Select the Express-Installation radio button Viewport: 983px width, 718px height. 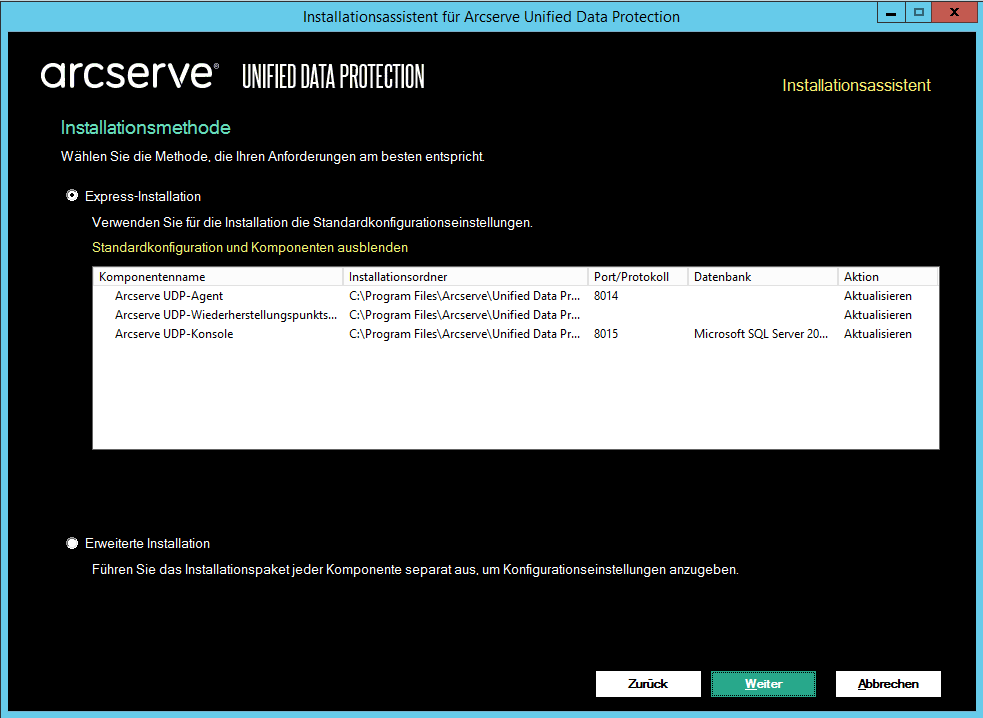(72, 196)
